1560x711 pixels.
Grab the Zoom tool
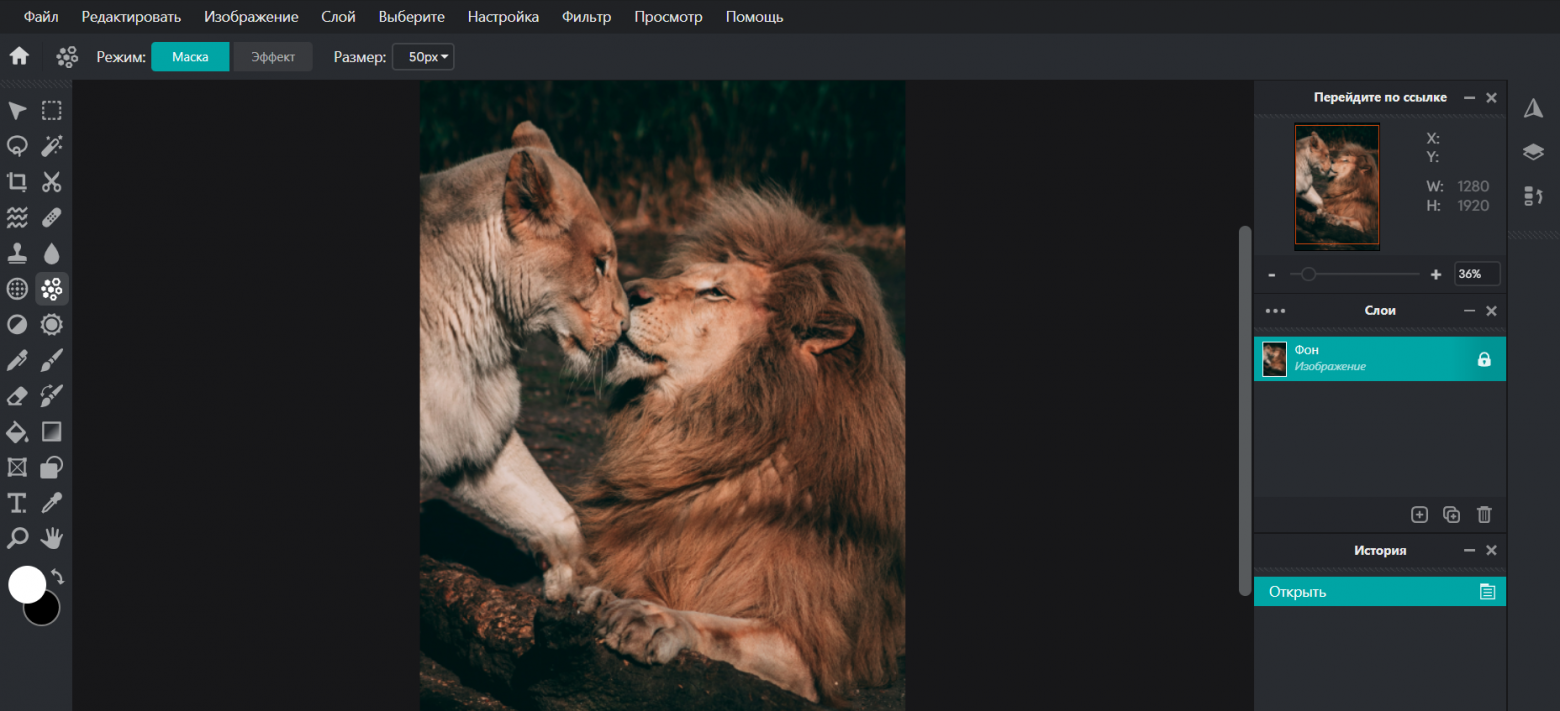click(16, 538)
